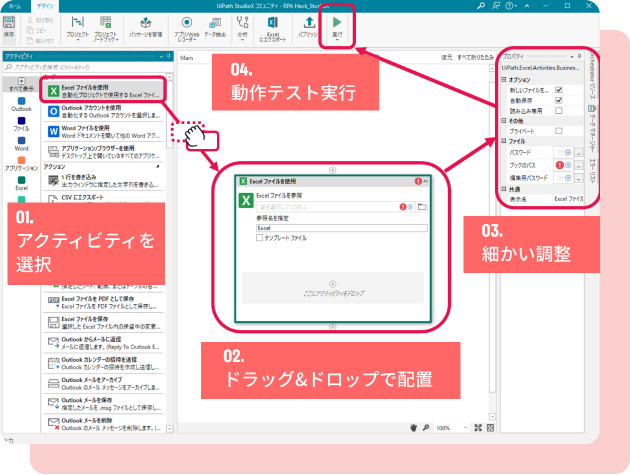This screenshot has width=630, height=475.
Task: Open the help icon dropdown in title bar
Action: tap(511, 6)
